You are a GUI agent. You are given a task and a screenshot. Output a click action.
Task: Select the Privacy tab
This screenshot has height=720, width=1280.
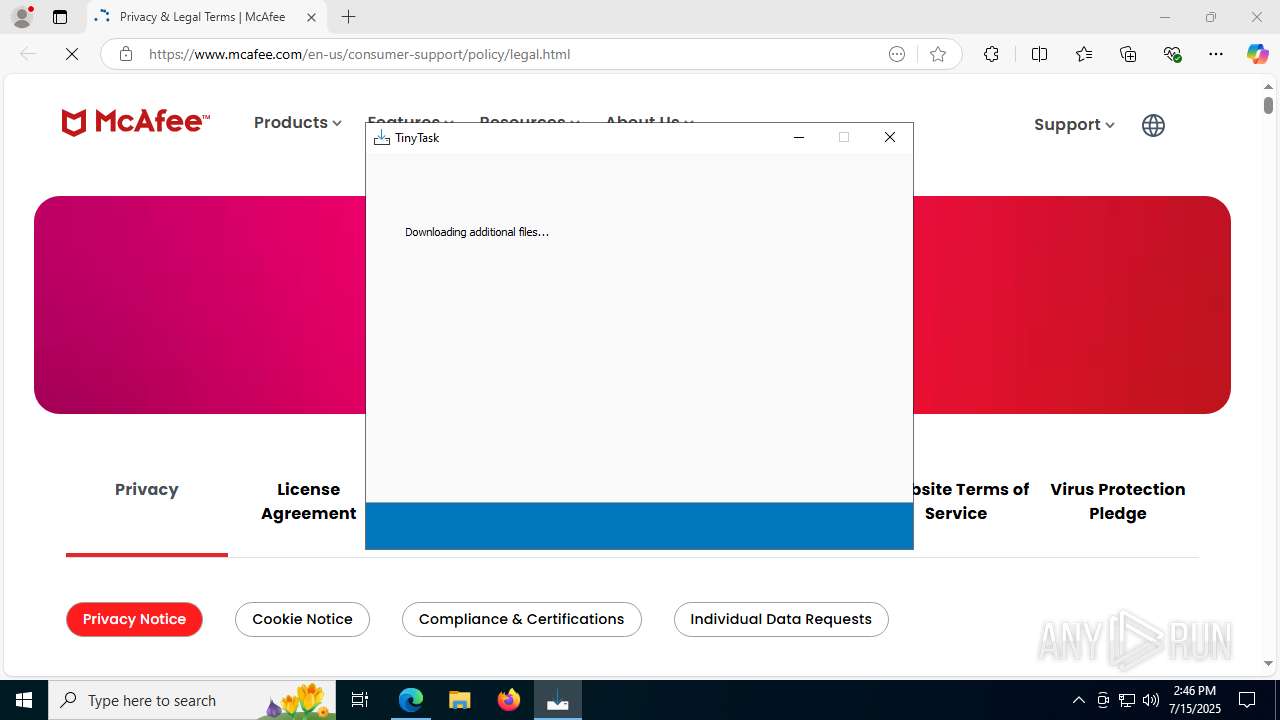(x=147, y=489)
